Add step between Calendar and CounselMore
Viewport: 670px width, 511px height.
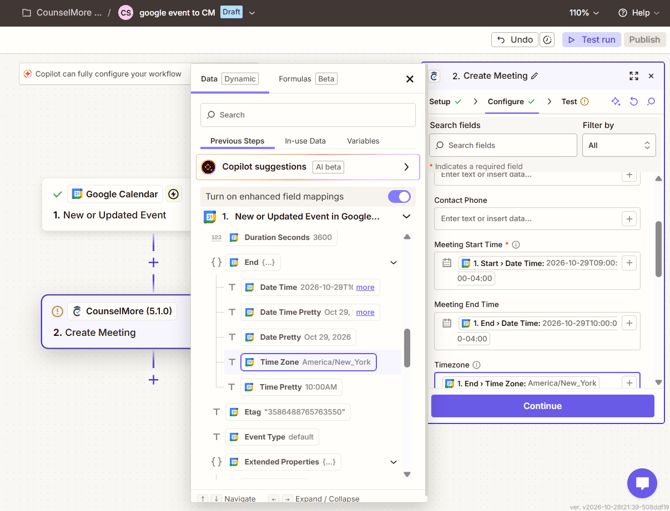pos(153,262)
